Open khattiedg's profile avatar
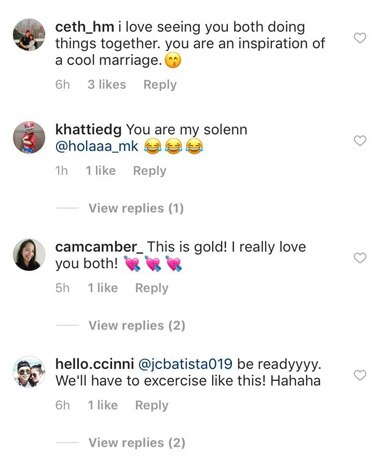This screenshot has height=470, width=378. coord(29,137)
